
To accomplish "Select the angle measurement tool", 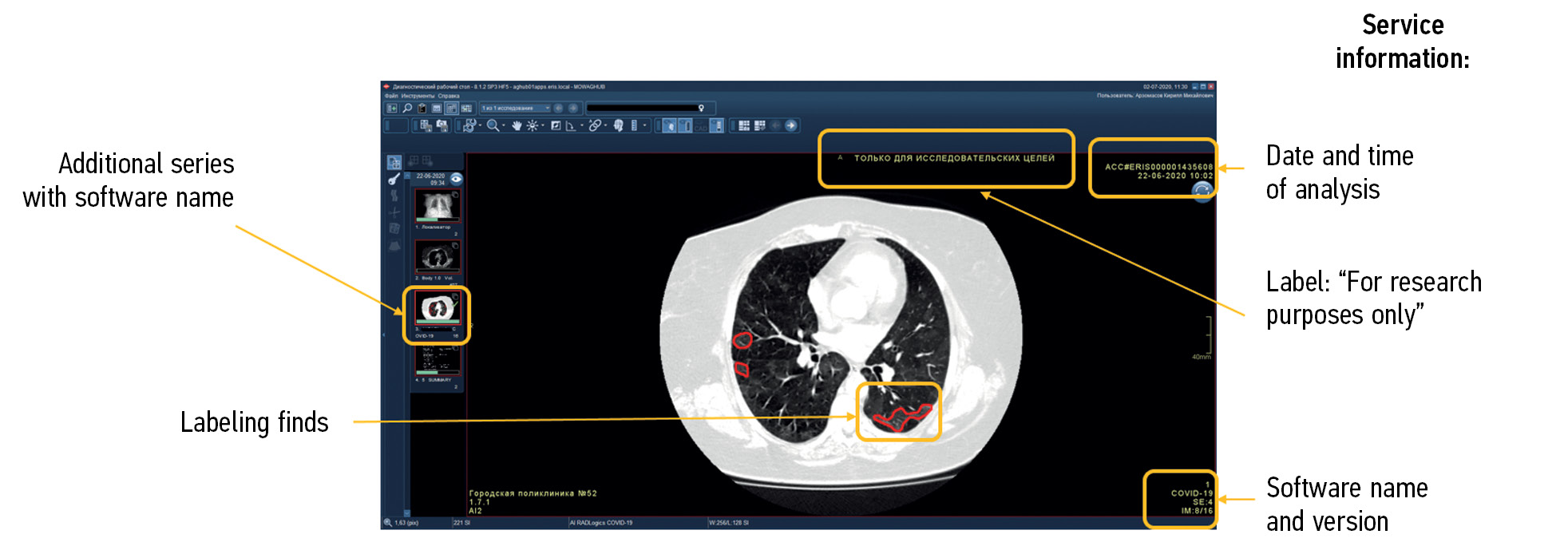I will point(571,126).
